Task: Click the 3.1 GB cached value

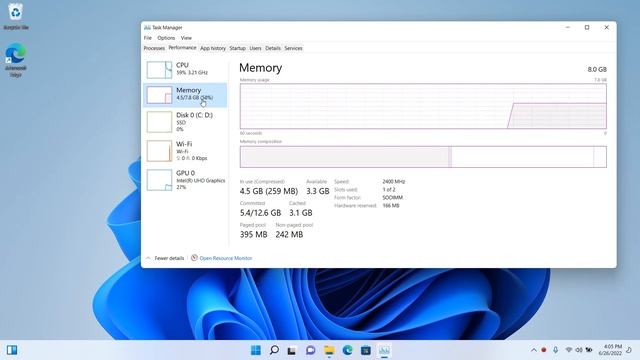Action: [301, 213]
